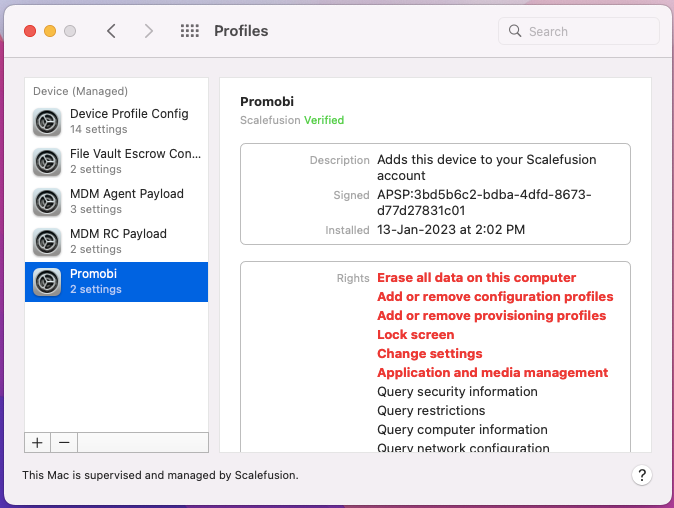Go forward with the right chevron

[149, 31]
